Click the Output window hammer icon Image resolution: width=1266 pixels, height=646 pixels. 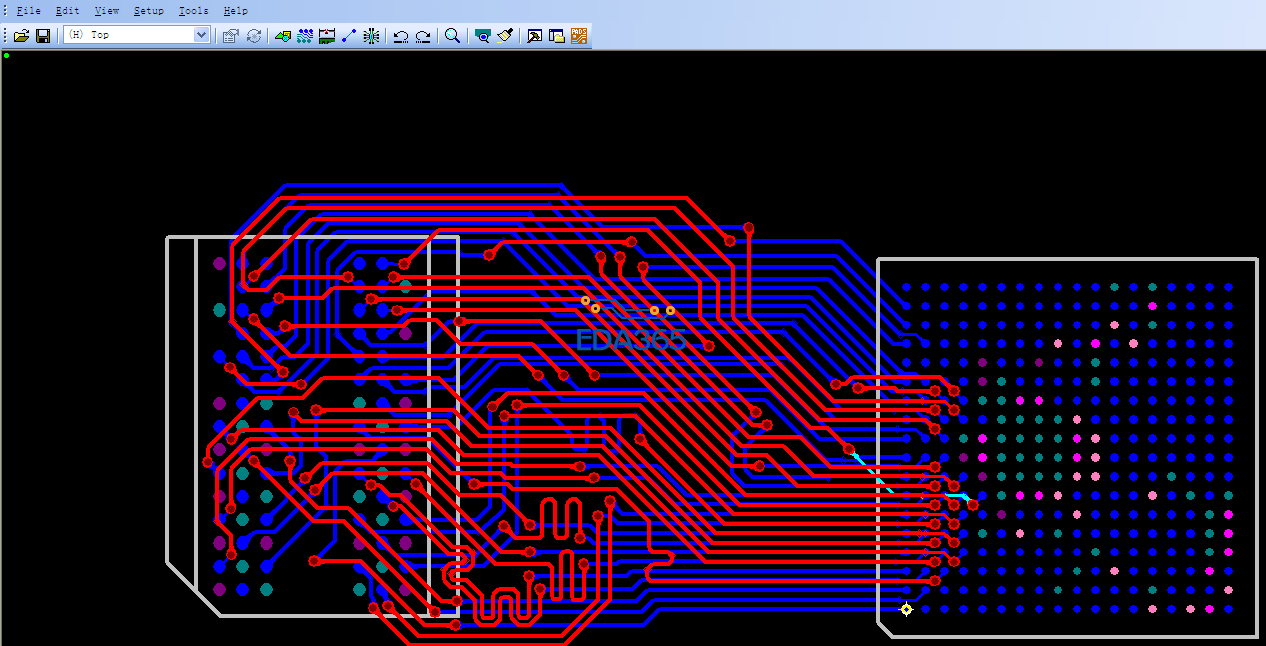[535, 36]
